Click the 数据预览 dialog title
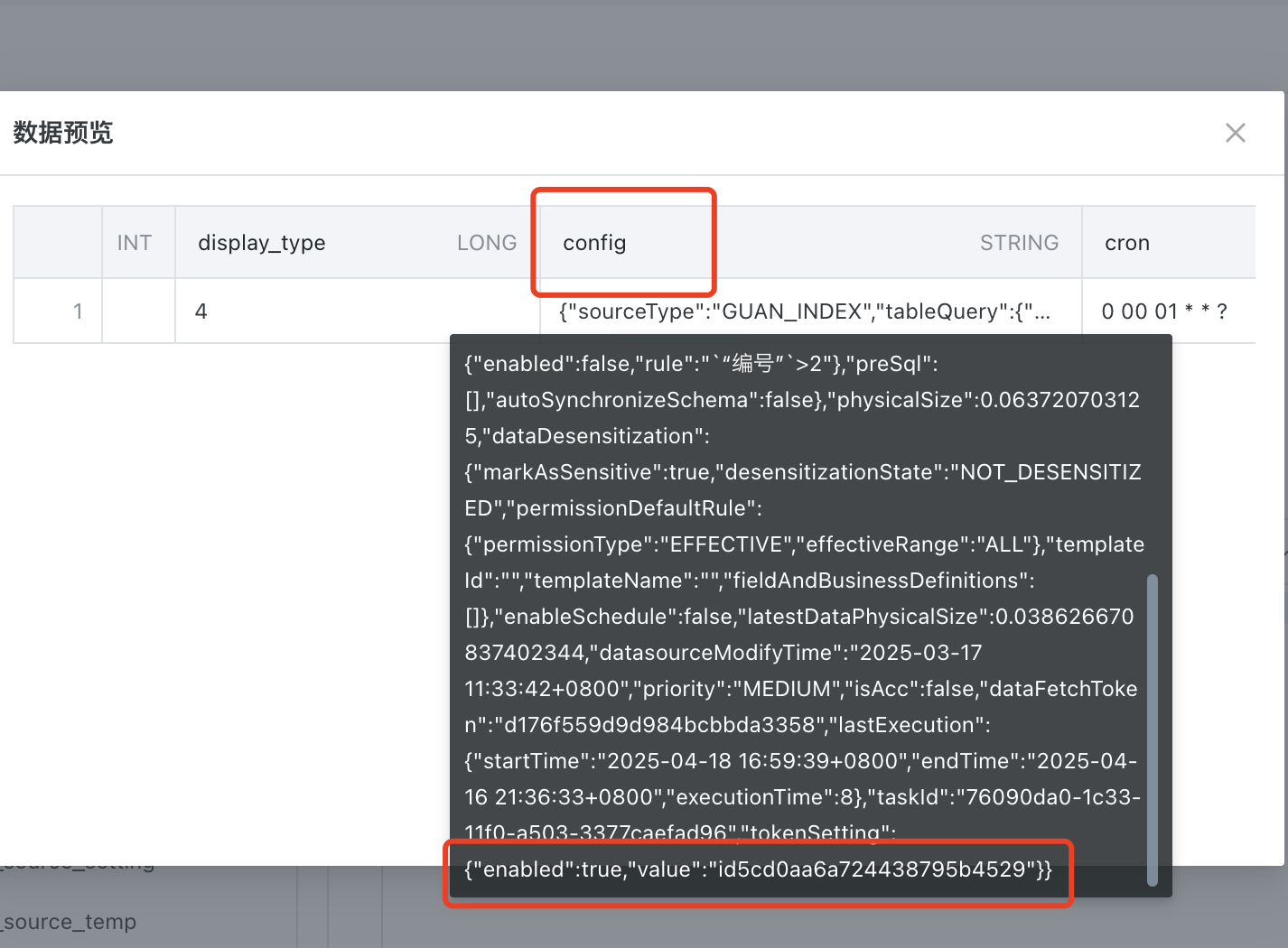The image size is (1288, 948). 63,133
